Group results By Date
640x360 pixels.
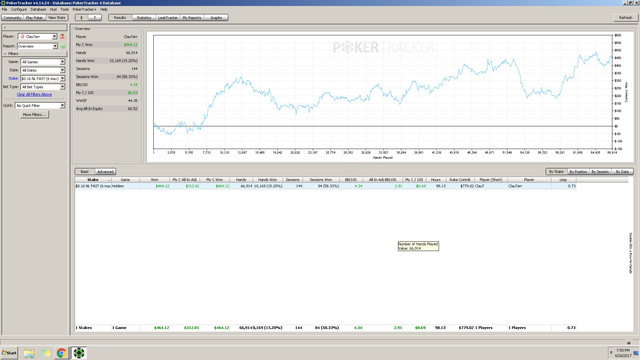[622, 171]
